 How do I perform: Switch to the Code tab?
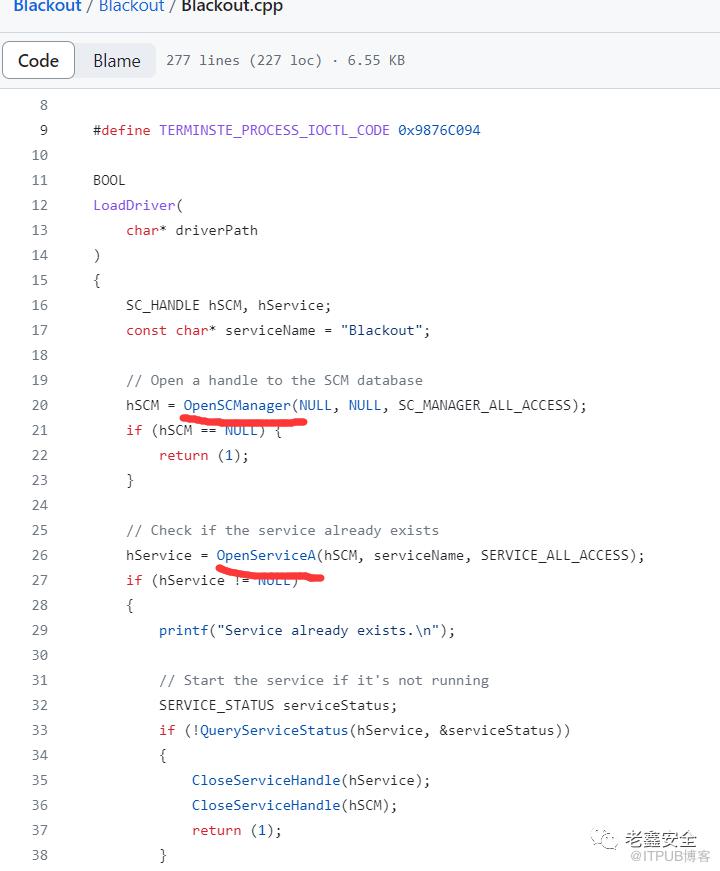[x=38, y=60]
